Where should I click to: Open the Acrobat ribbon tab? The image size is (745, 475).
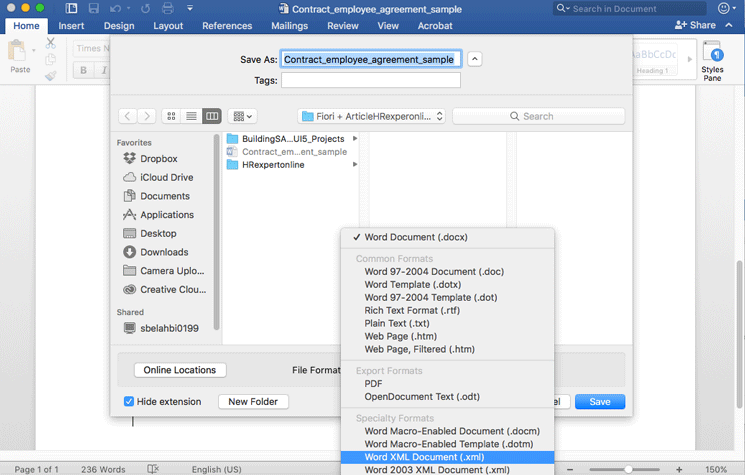(x=435, y=26)
